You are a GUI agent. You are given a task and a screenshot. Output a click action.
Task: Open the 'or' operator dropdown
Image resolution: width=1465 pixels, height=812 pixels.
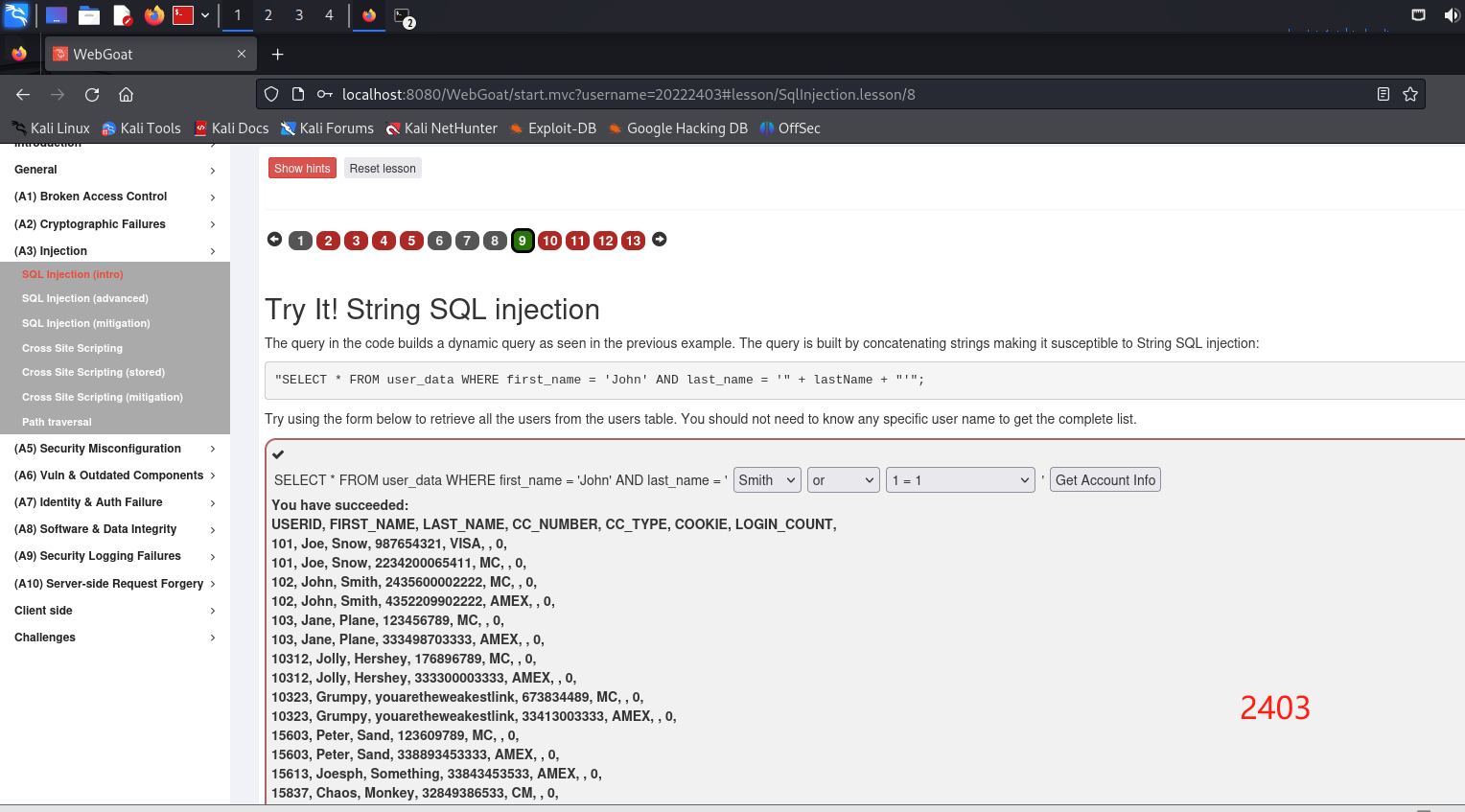(844, 480)
